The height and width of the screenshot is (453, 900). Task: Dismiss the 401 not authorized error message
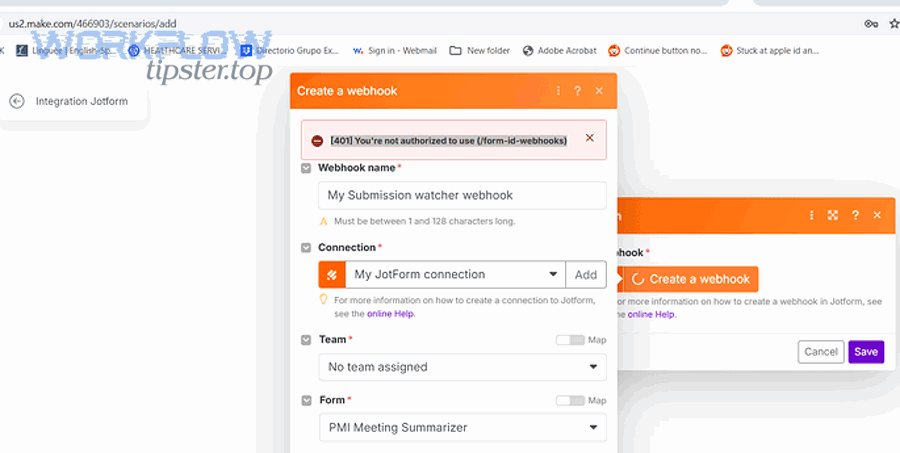(589, 138)
